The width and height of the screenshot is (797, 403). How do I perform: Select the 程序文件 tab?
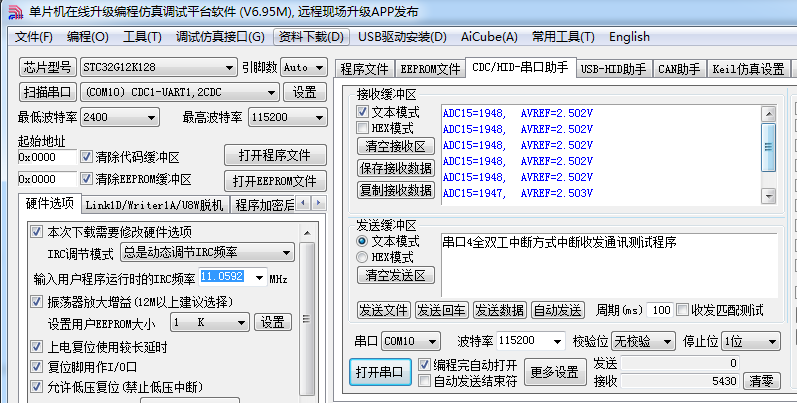coord(364,69)
